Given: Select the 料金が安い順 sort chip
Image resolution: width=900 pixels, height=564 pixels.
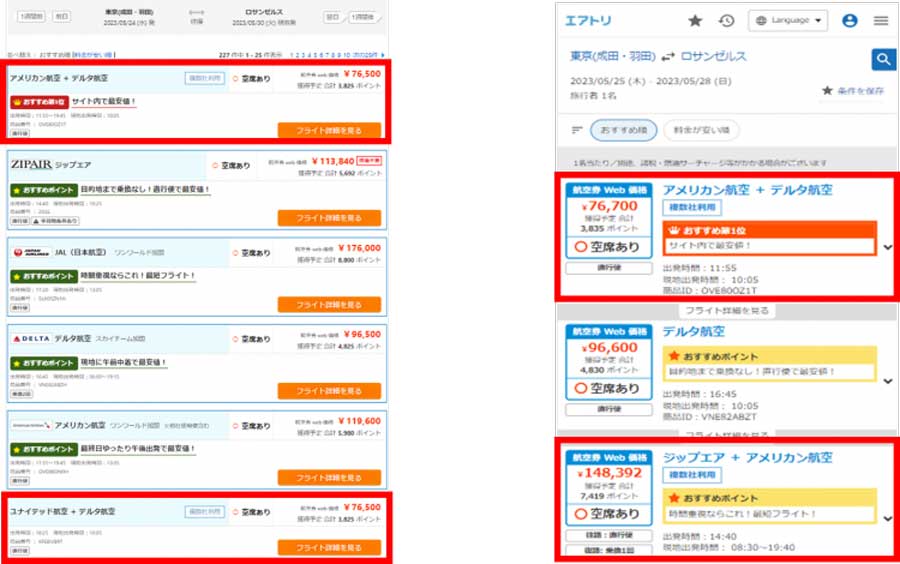Looking at the screenshot, I should 701,130.
